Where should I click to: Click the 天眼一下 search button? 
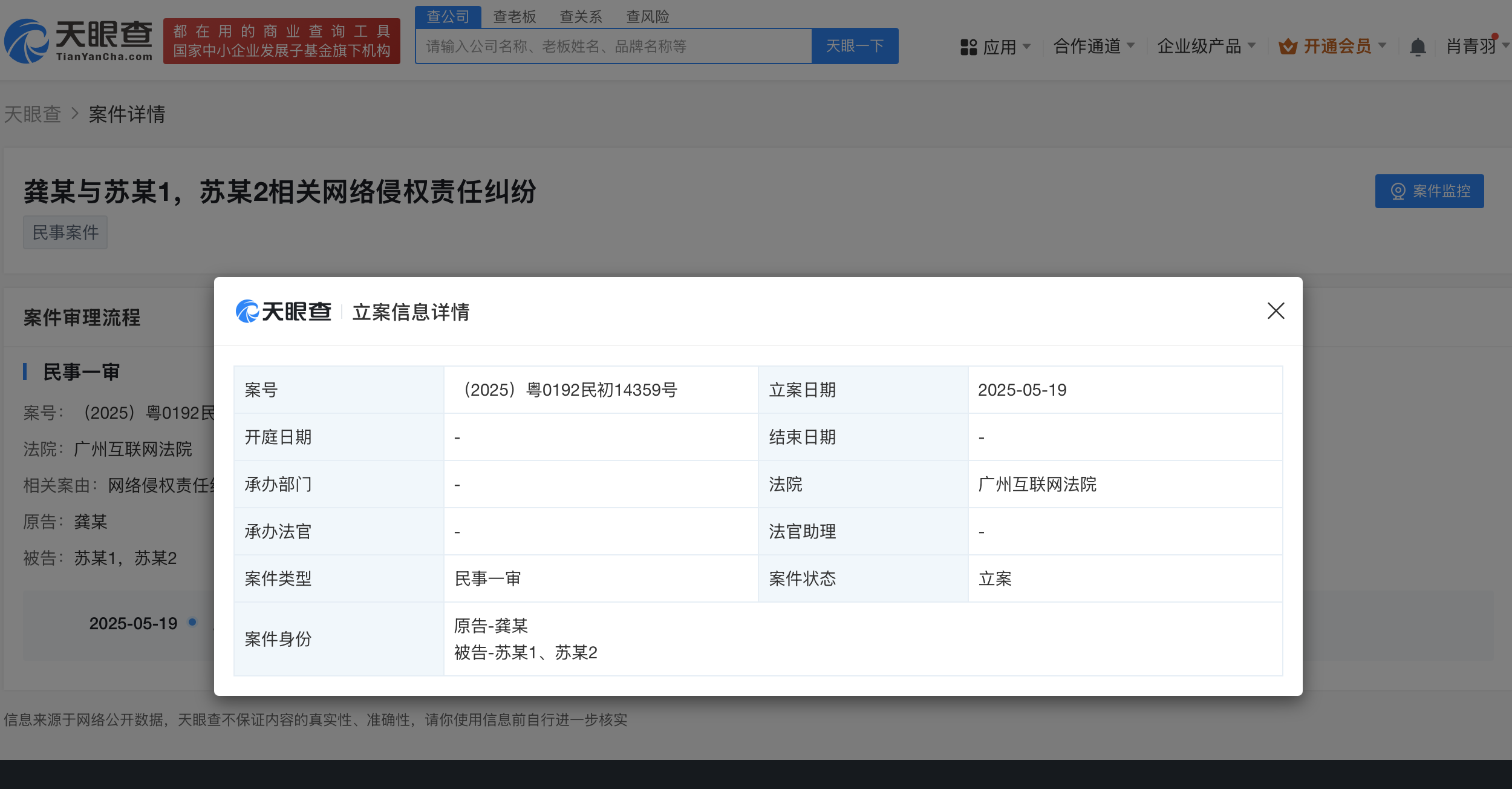[x=855, y=46]
